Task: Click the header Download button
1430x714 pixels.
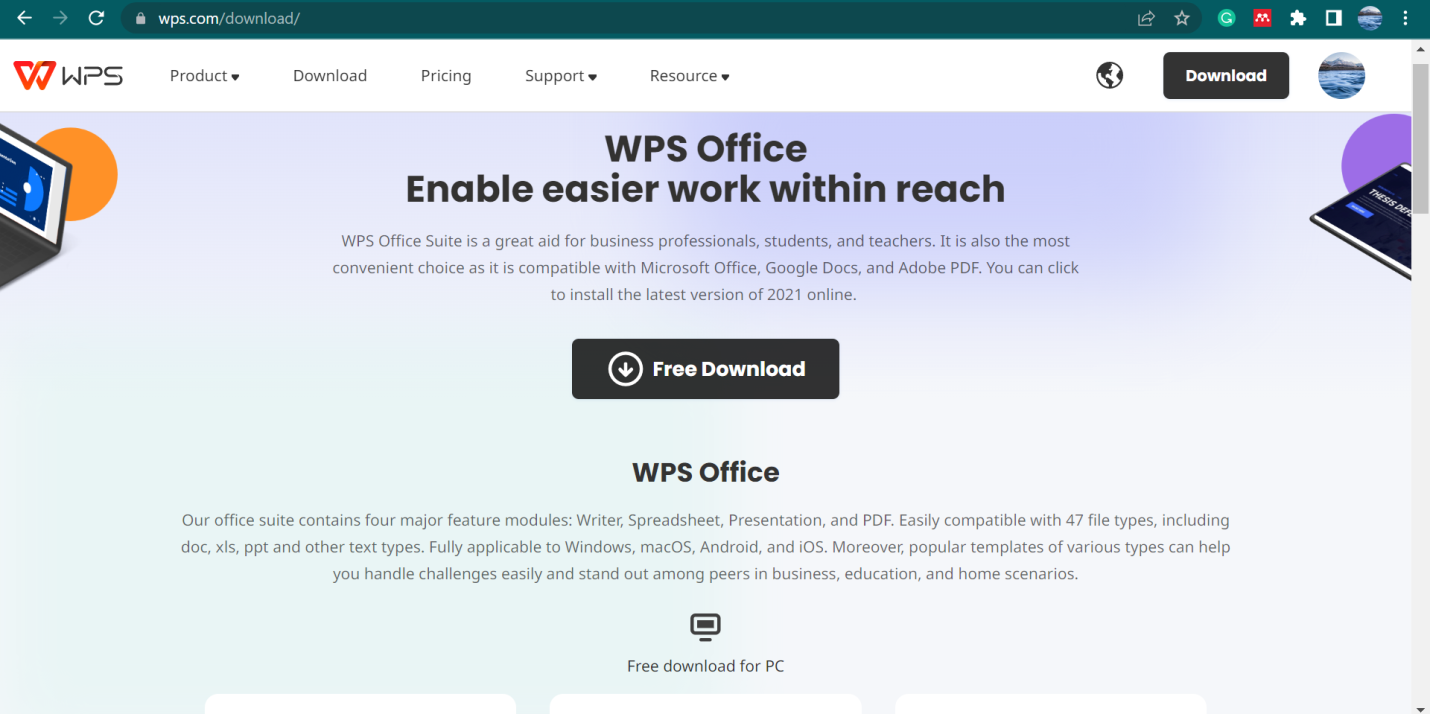Action: tap(1225, 76)
